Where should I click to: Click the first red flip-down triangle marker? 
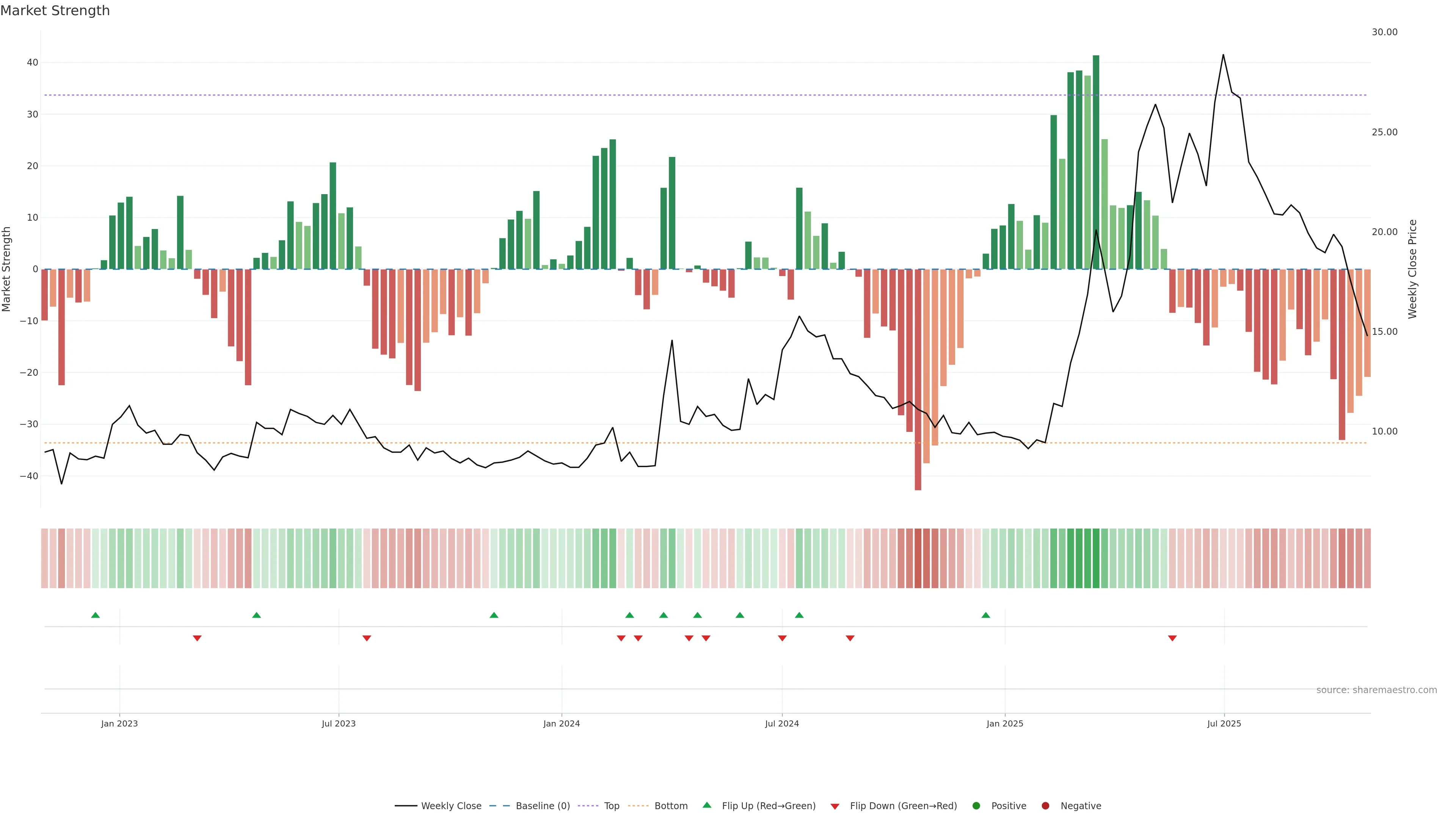[197, 638]
